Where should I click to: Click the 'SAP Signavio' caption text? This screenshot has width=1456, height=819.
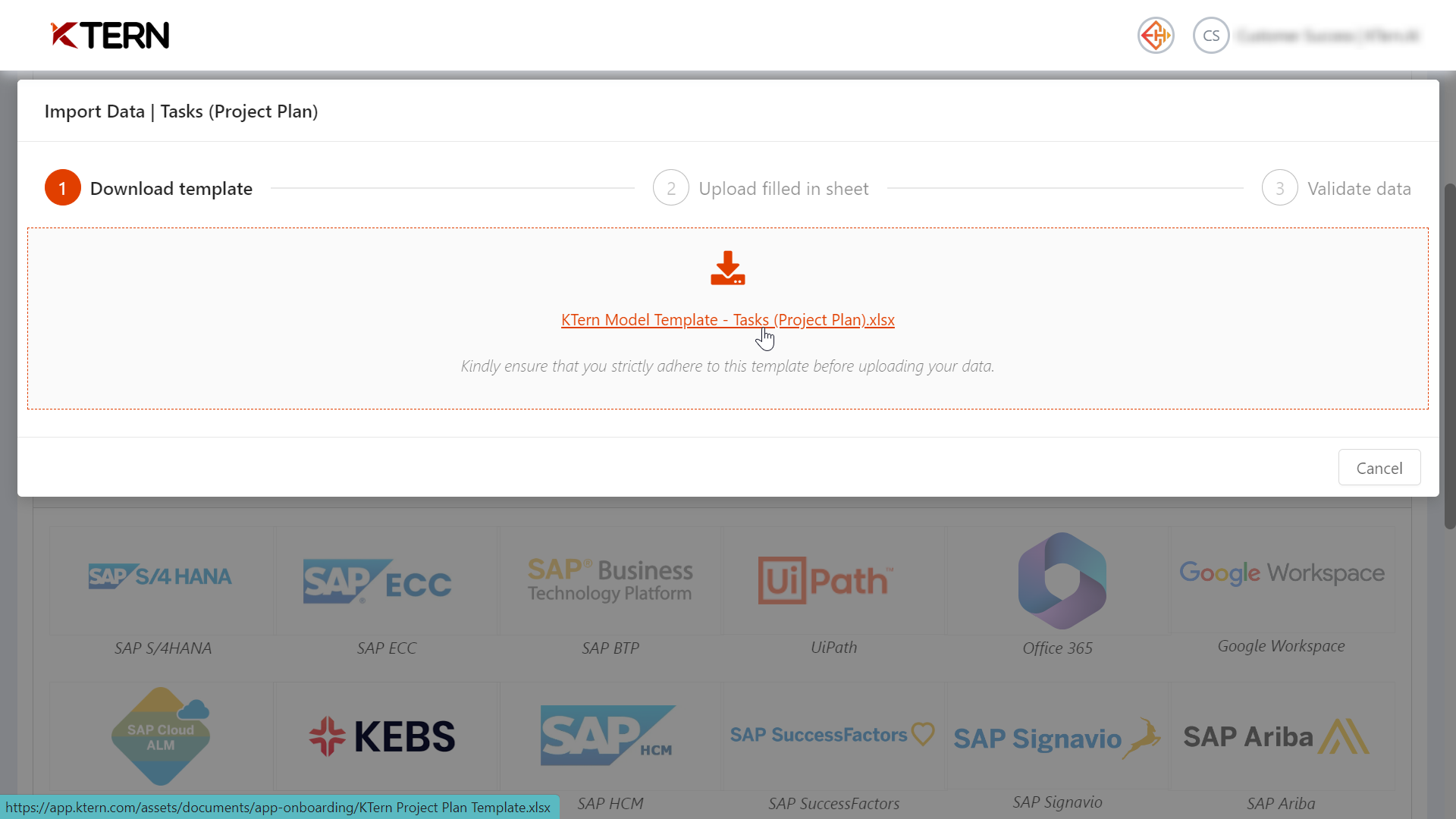pos(1057,802)
